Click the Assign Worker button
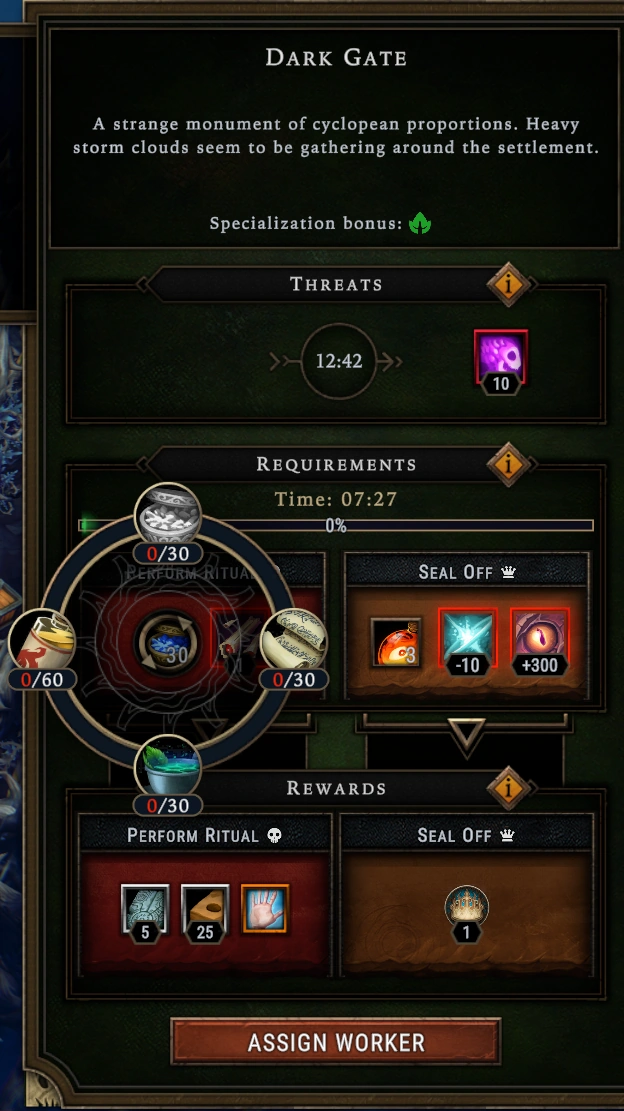Viewport: 624px width, 1111px height. 336,1042
